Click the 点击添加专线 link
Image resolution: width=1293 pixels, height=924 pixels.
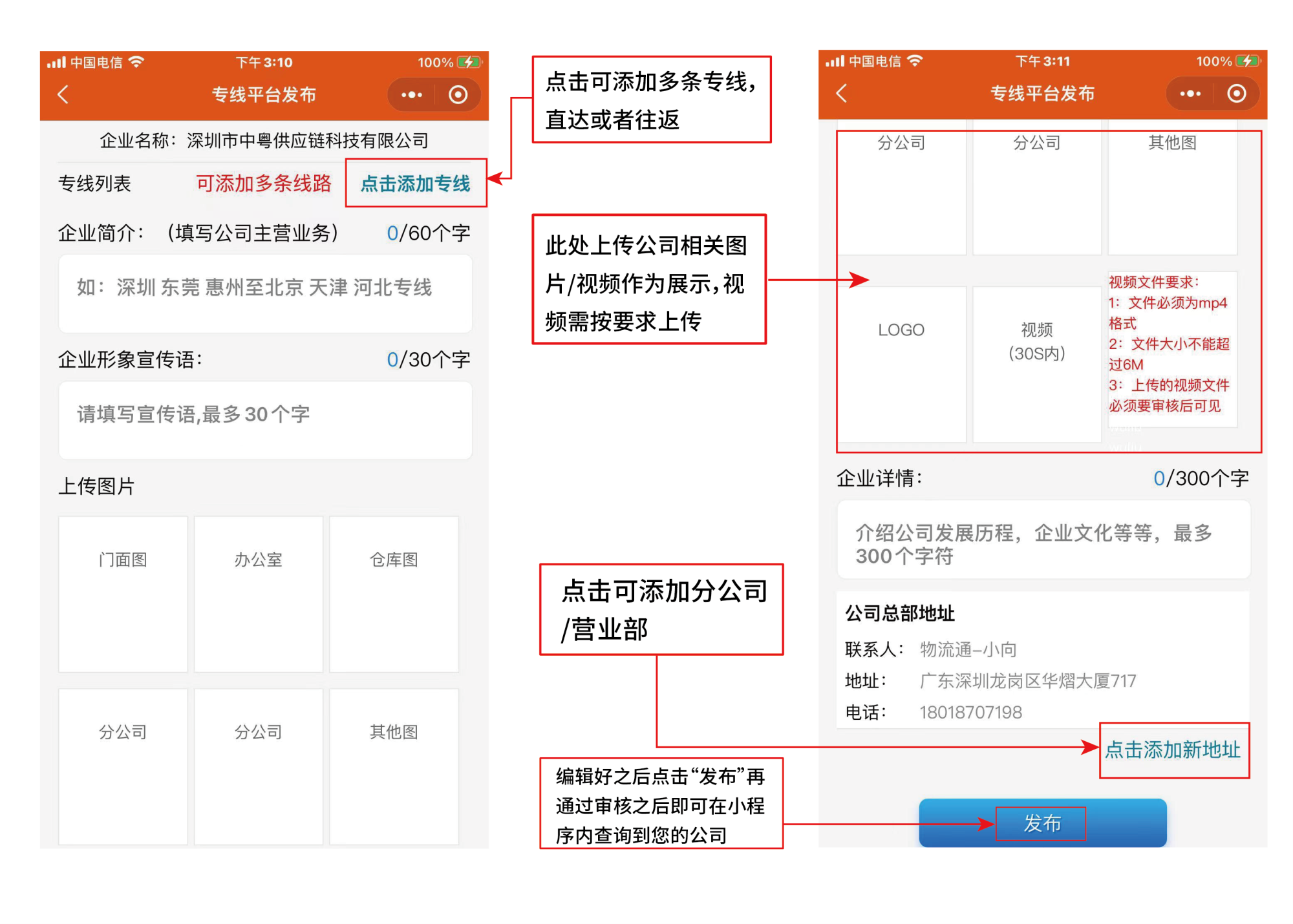[x=416, y=184]
